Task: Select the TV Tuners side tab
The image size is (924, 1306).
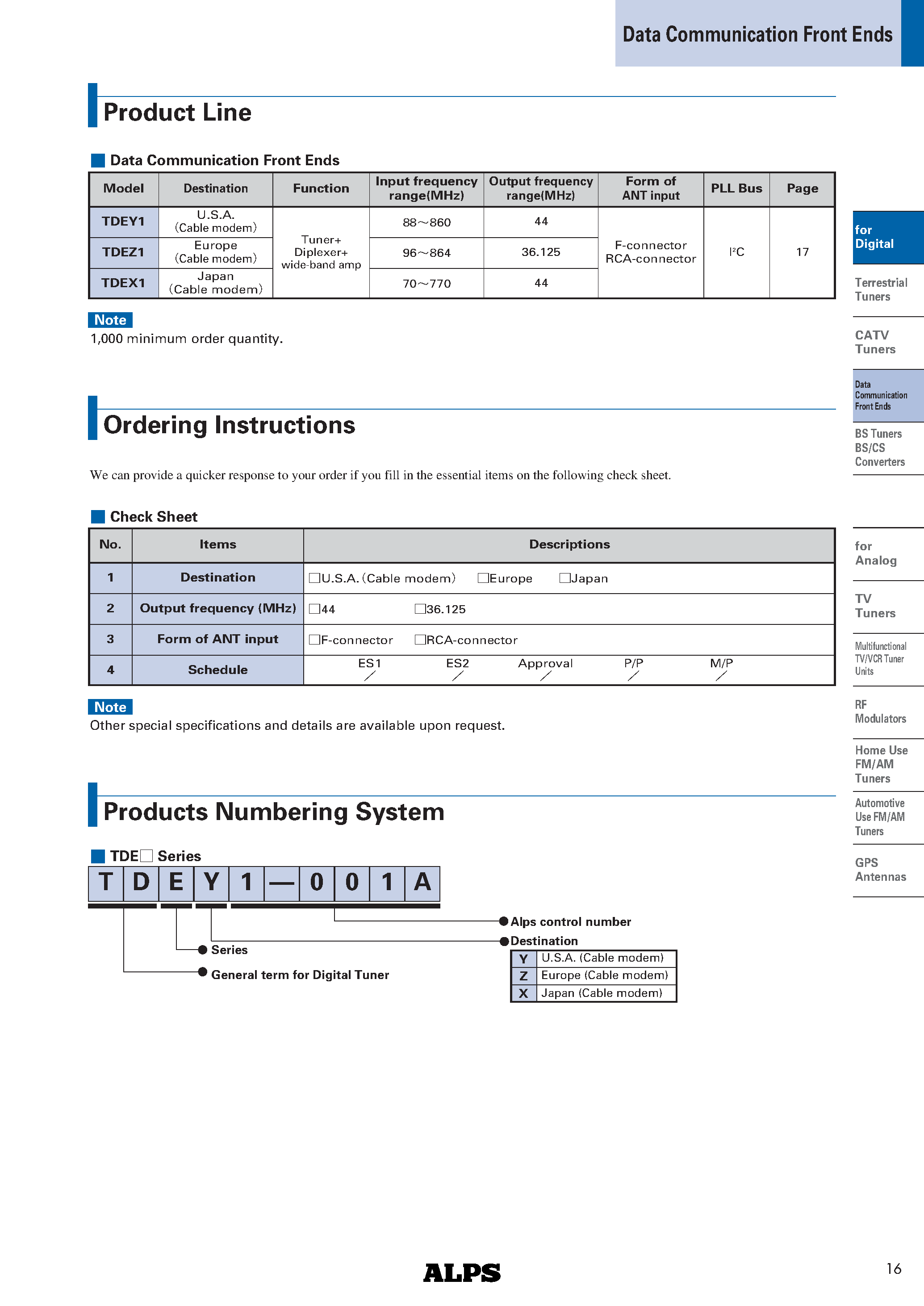Action: [x=875, y=606]
